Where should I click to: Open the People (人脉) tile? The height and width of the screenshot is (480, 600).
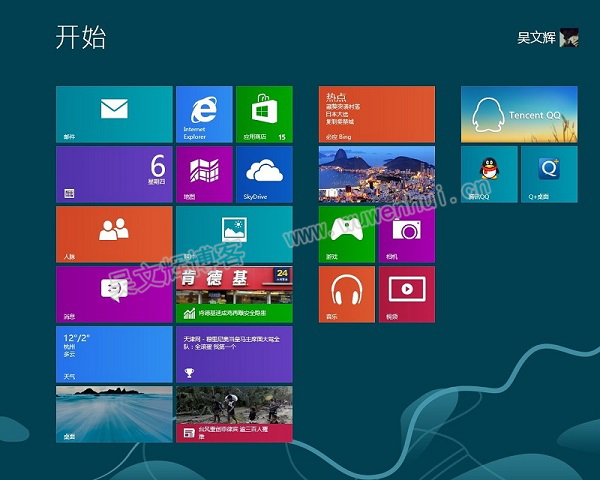coord(114,234)
